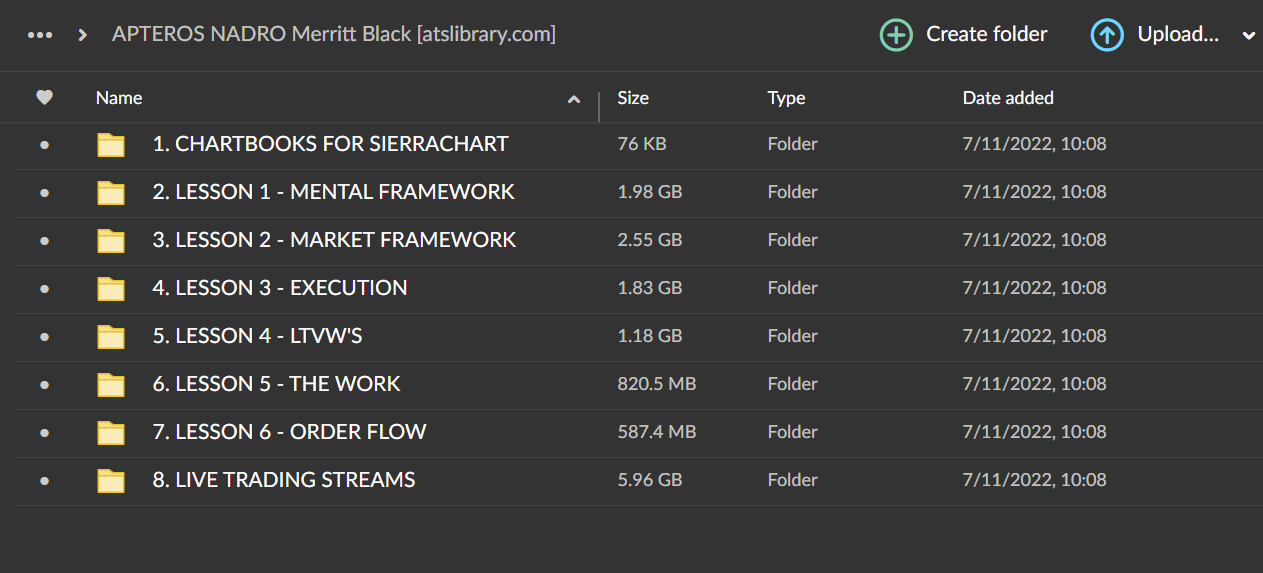Click the Create folder button label

coord(986,35)
